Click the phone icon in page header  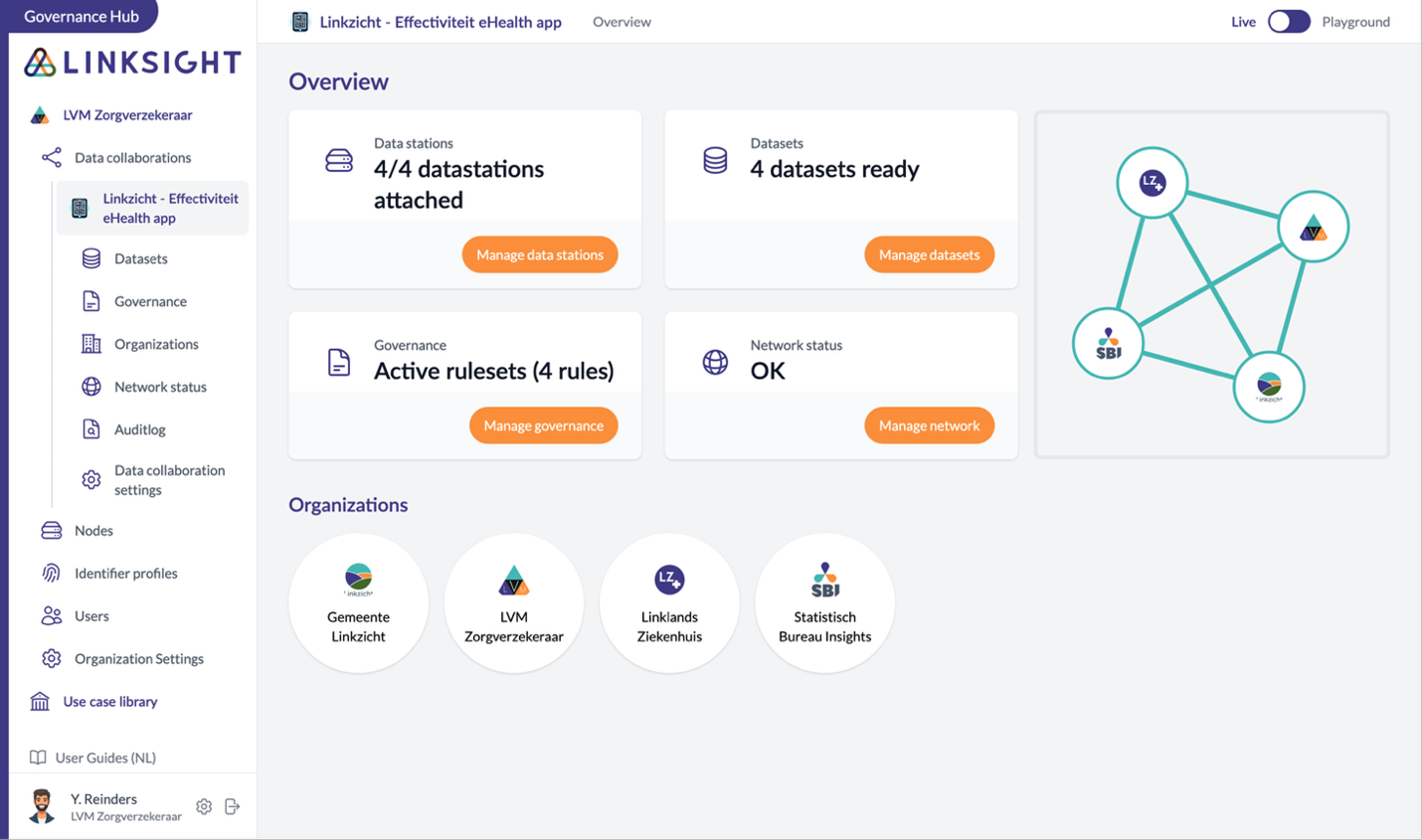click(299, 22)
